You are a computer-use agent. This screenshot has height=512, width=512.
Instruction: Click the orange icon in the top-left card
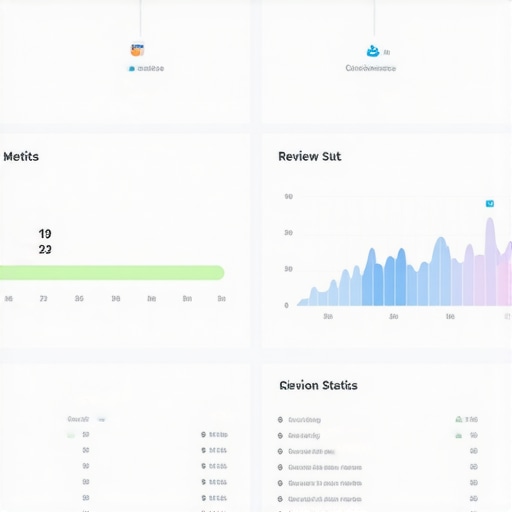click(137, 50)
